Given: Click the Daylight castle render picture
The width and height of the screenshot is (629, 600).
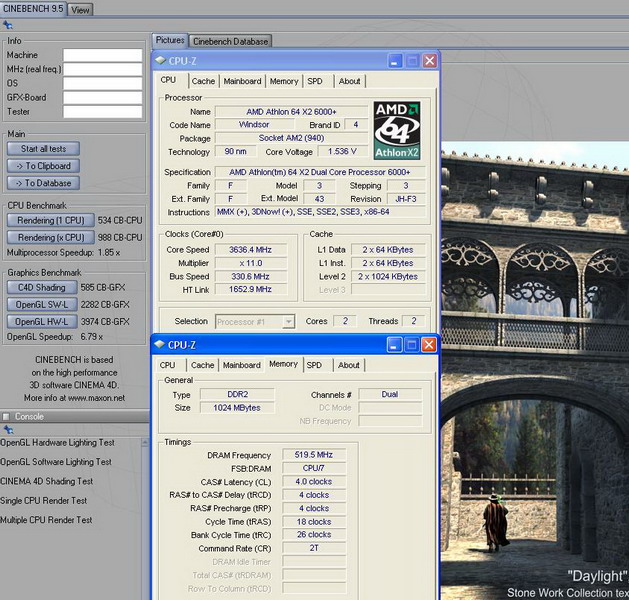Looking at the screenshot, I should pos(535,371).
